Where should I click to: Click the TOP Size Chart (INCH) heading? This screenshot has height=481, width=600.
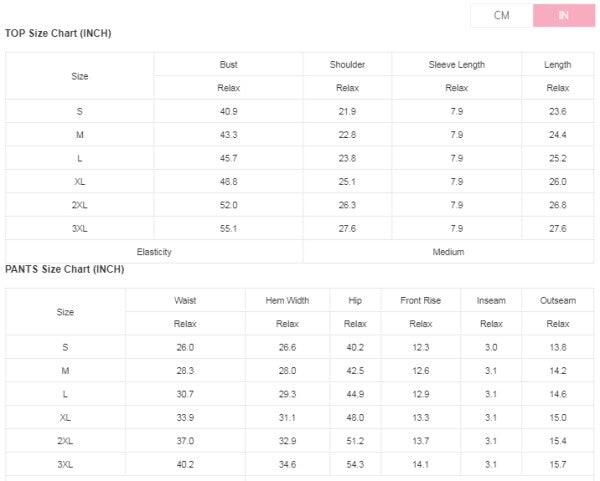coord(58,33)
